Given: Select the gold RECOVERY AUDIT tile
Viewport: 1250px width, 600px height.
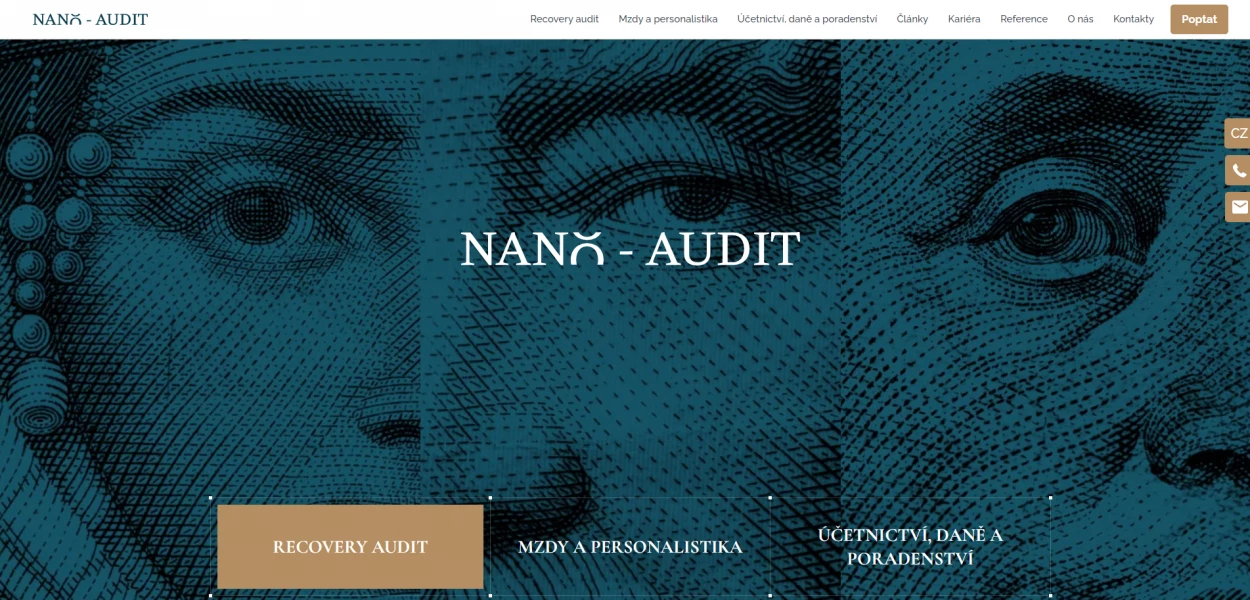Looking at the screenshot, I should tap(350, 547).
